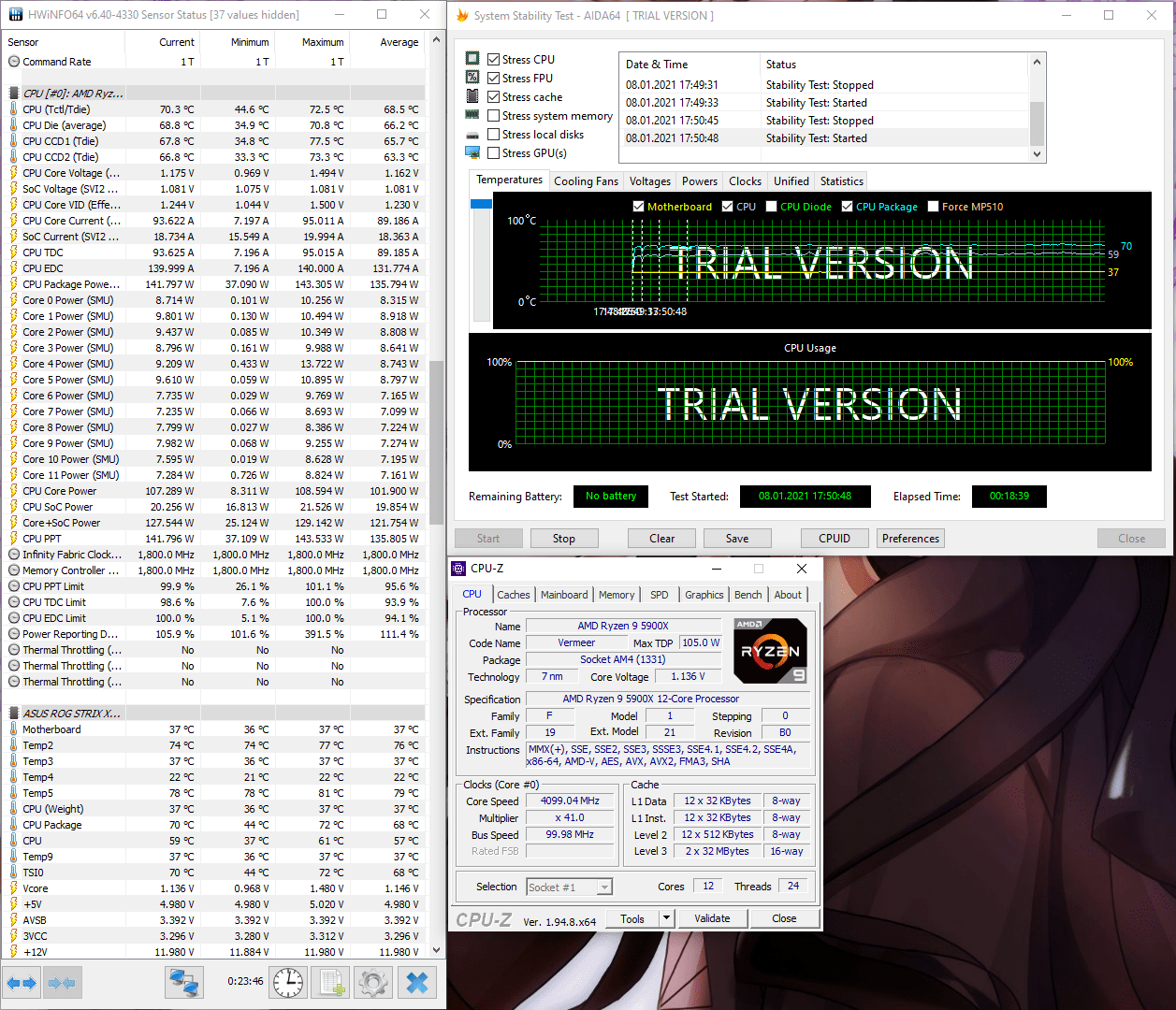Click the Maximum column header in HWiNFO

coord(312,42)
